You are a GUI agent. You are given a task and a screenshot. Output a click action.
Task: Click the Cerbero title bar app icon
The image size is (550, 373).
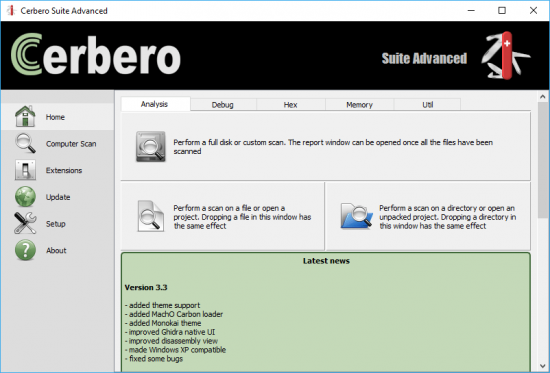[11, 11]
